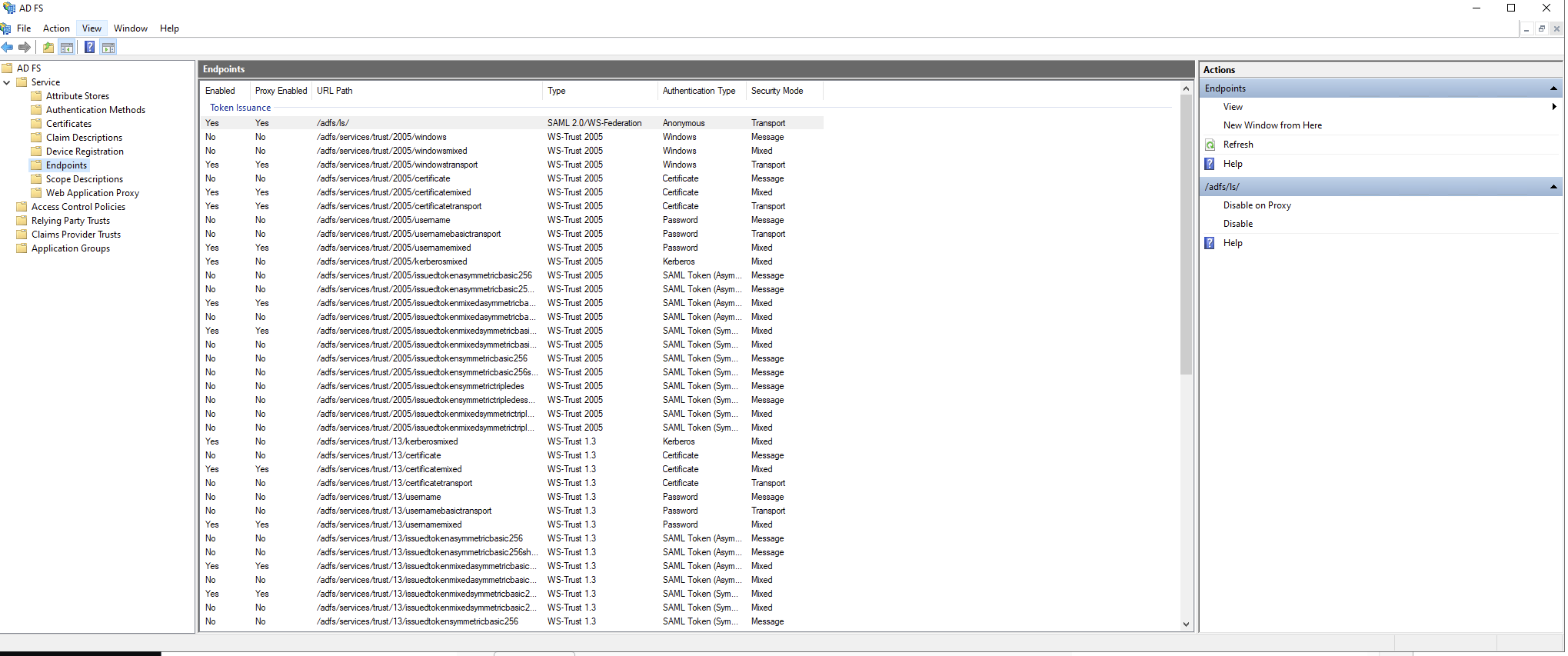Click the Refresh icon in Actions pane
Image resolution: width=1568 pixels, height=656 pixels.
pyautogui.click(x=1210, y=145)
